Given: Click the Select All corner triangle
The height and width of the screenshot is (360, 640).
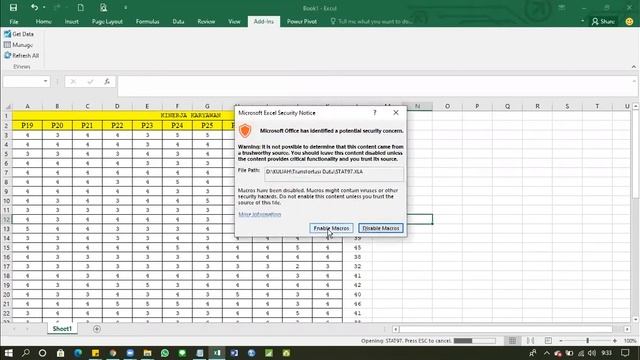Looking at the screenshot, I should tap(7, 107).
